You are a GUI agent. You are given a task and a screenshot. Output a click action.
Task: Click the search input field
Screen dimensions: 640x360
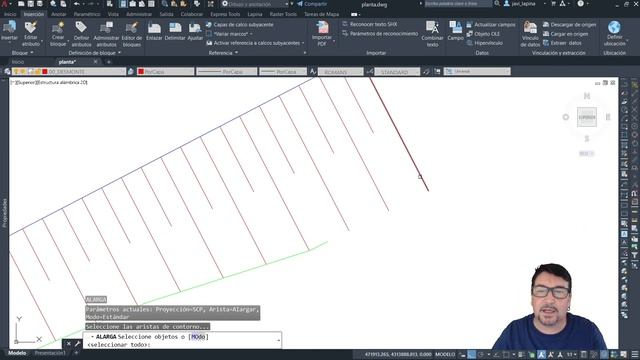[458, 4]
